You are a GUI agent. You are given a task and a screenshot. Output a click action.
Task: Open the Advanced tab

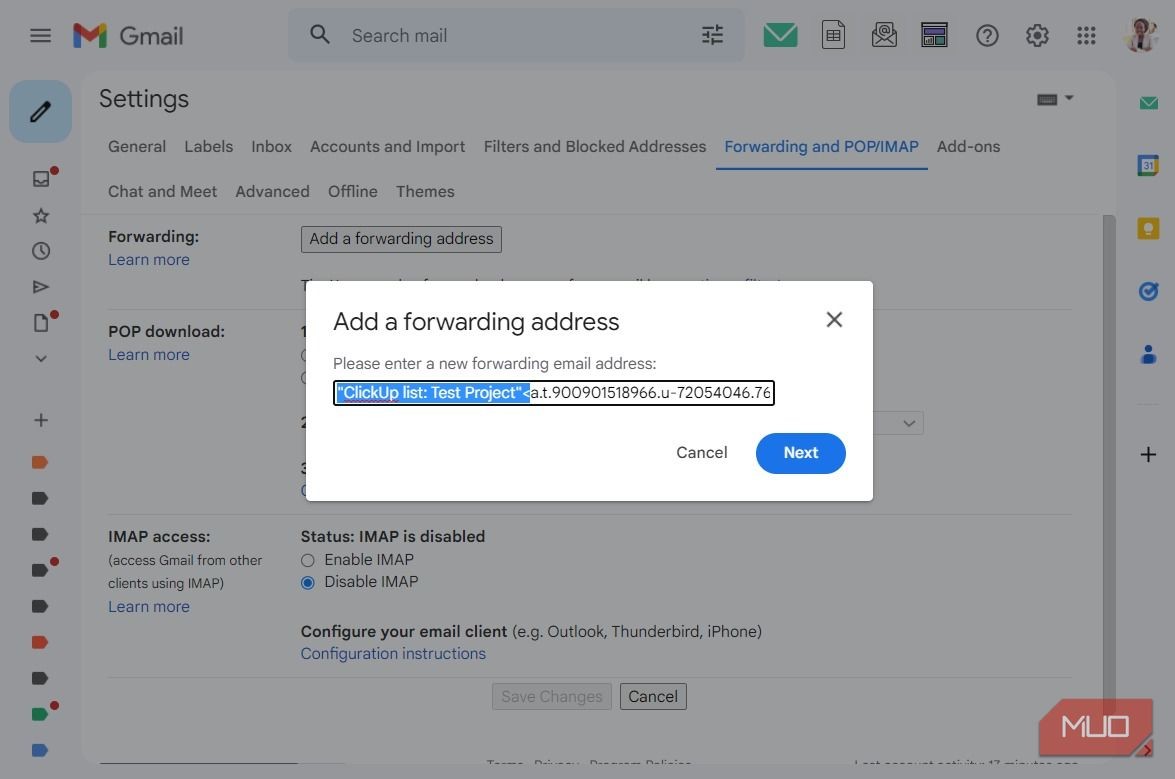[272, 192]
